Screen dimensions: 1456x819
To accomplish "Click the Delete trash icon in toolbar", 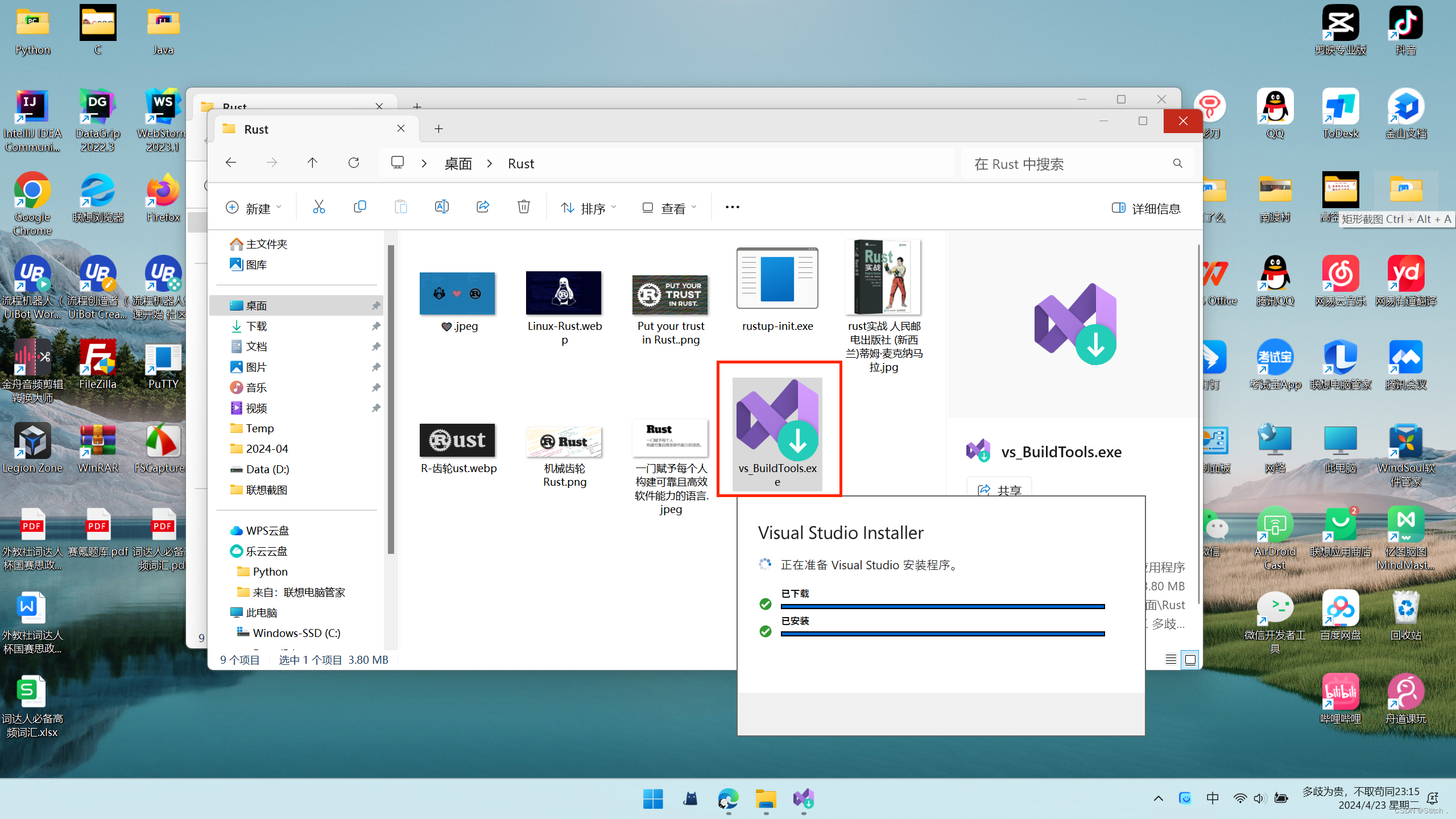I will coord(523,207).
